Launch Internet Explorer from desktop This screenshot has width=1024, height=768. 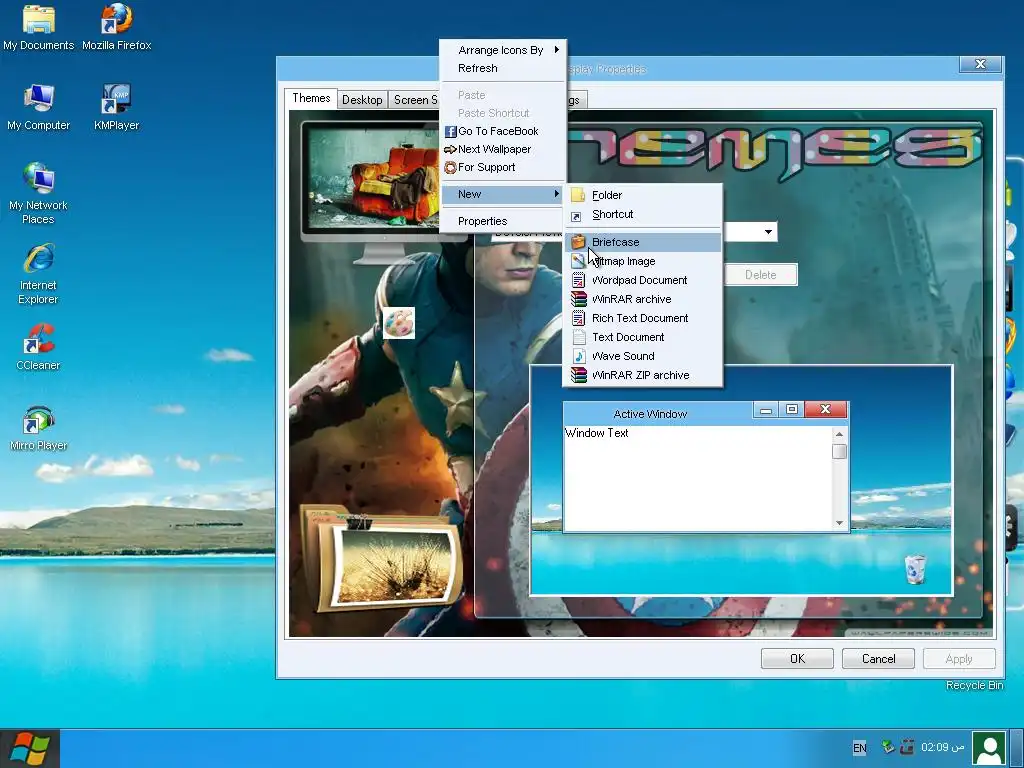(x=39, y=274)
